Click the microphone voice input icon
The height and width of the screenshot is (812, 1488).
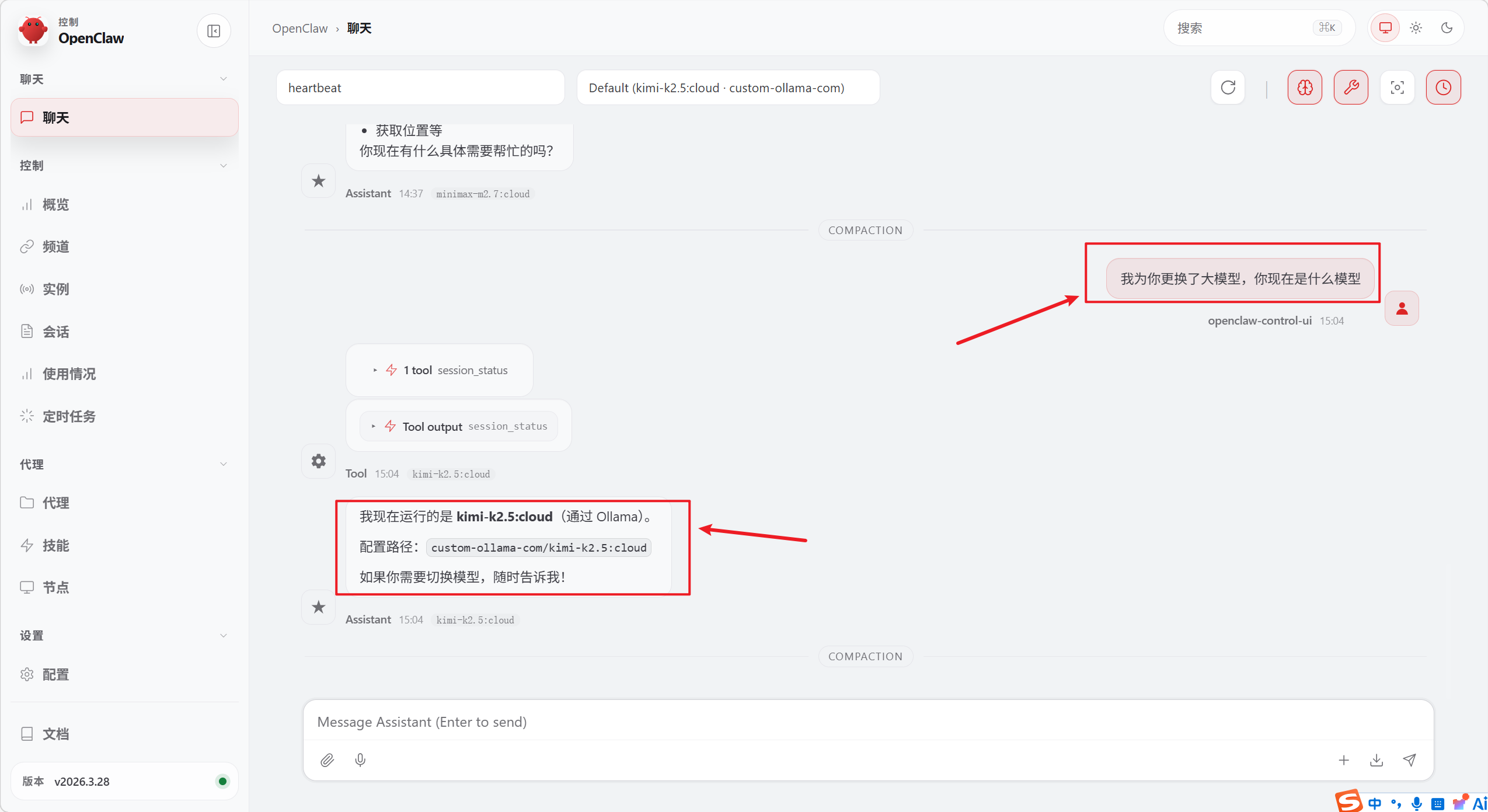coord(360,760)
